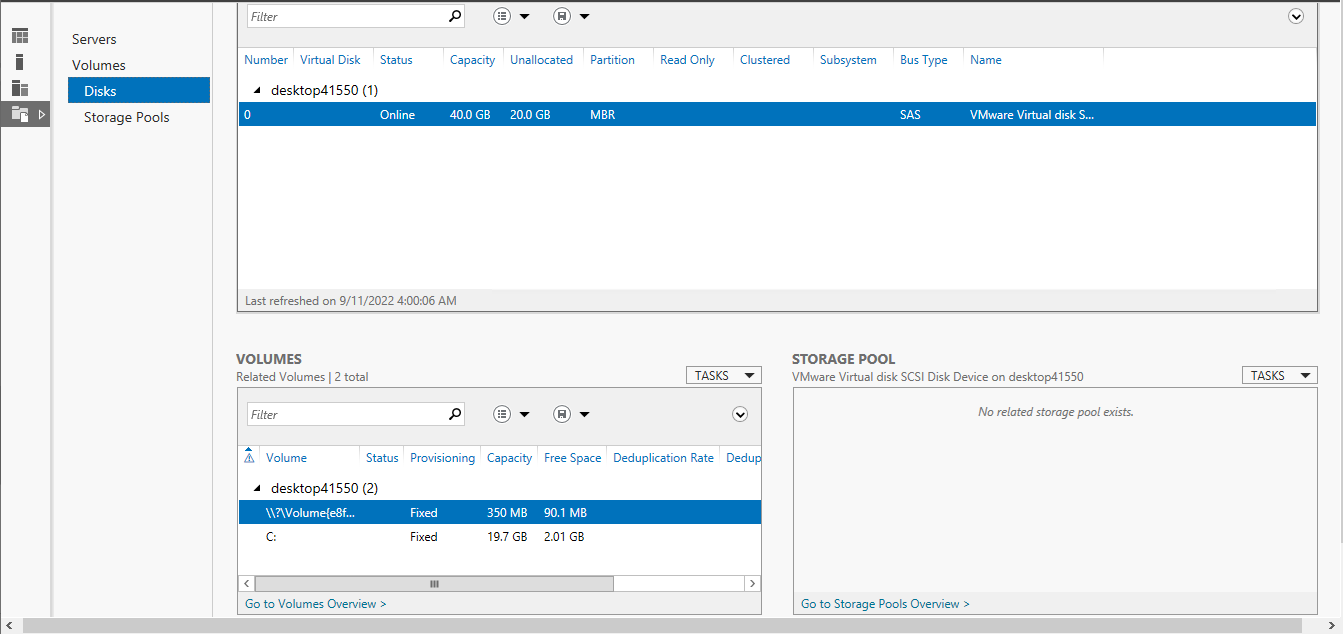This screenshot has height=634, width=1343.
Task: Click the search magnifier in Disks filter
Action: [455, 16]
